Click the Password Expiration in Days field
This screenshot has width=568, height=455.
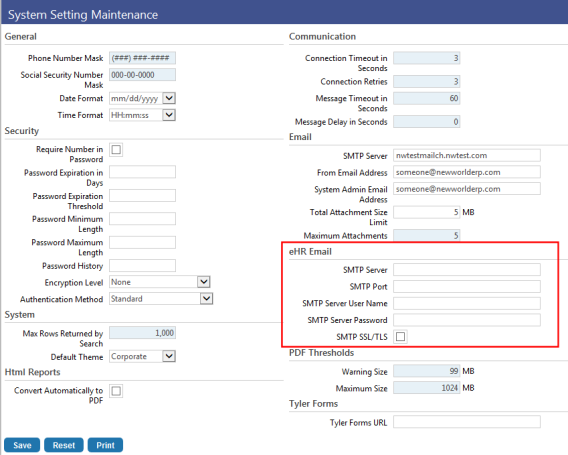pos(142,172)
